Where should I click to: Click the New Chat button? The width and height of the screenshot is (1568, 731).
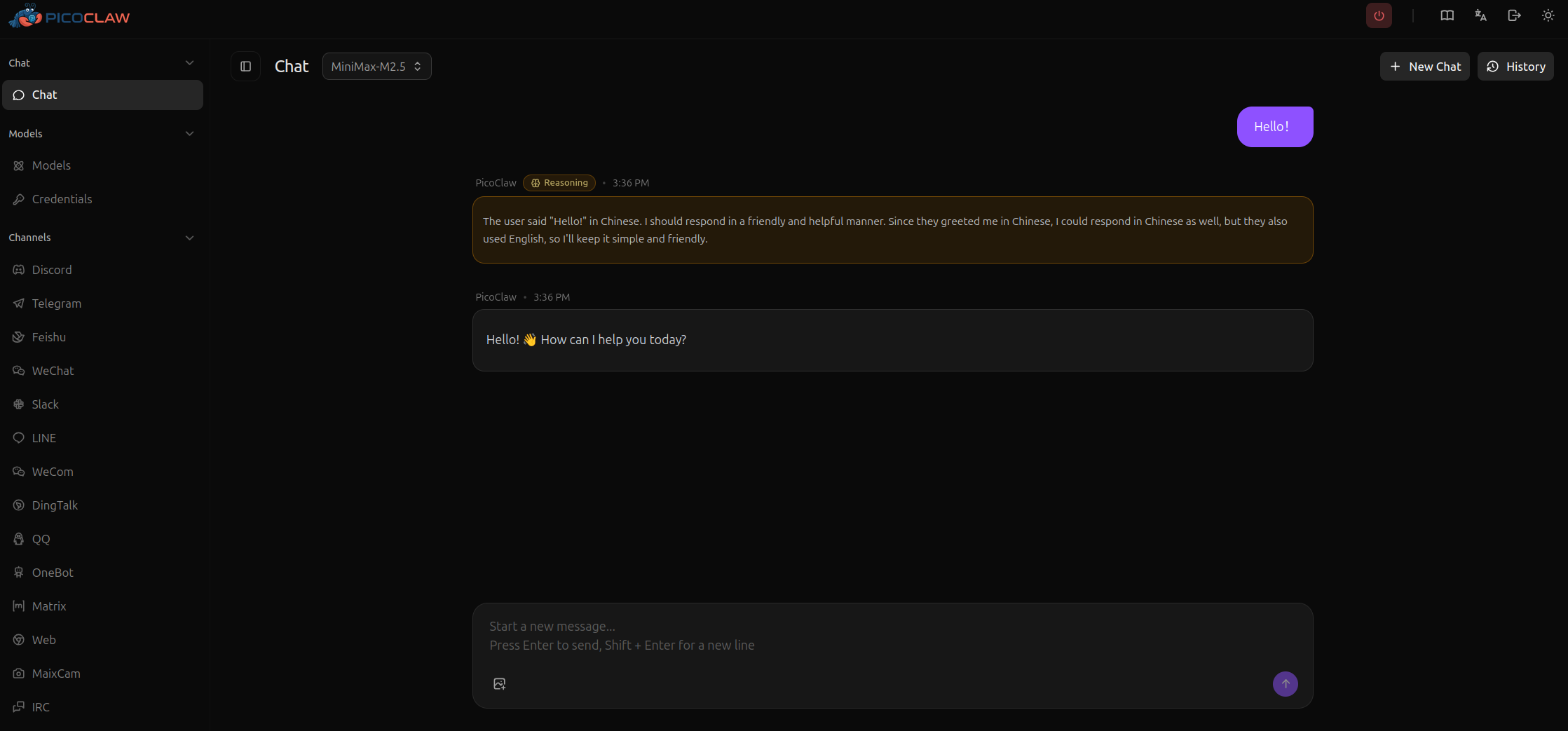pyautogui.click(x=1424, y=67)
